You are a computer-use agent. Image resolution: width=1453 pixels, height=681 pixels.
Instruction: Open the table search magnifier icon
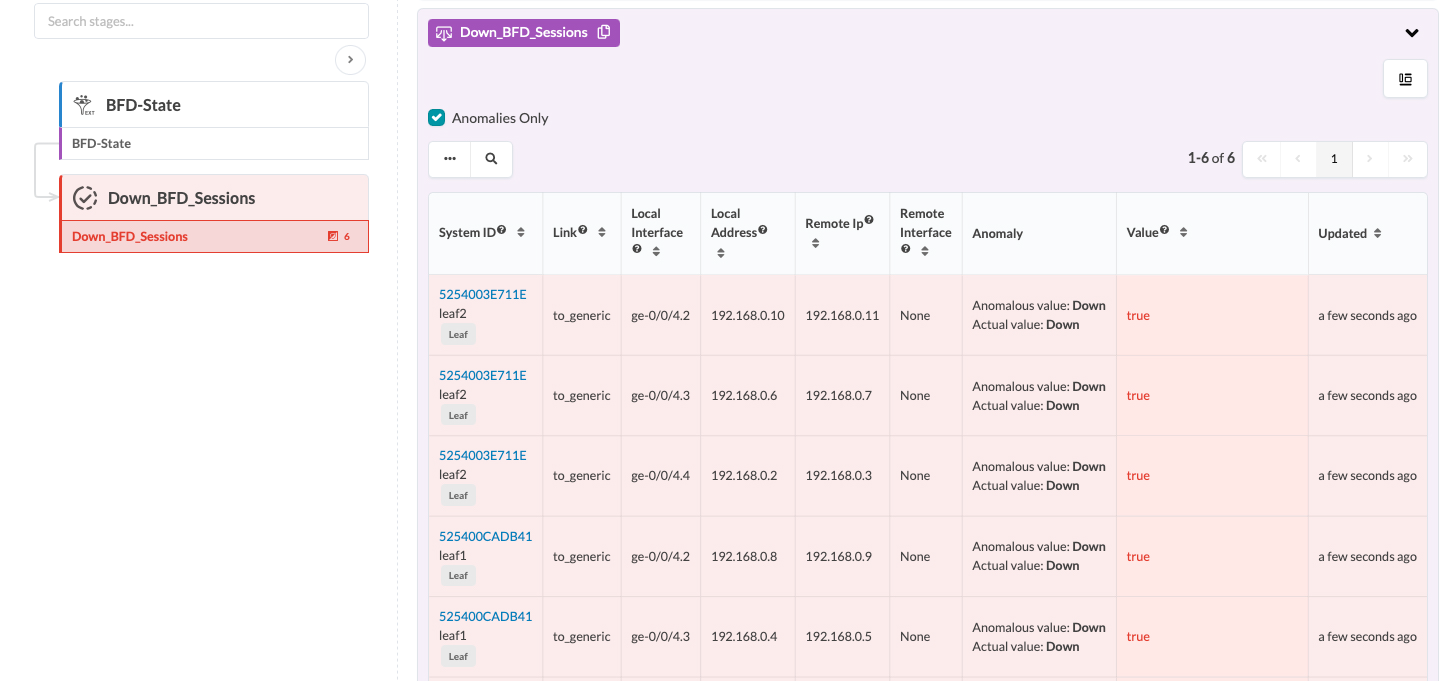491,159
